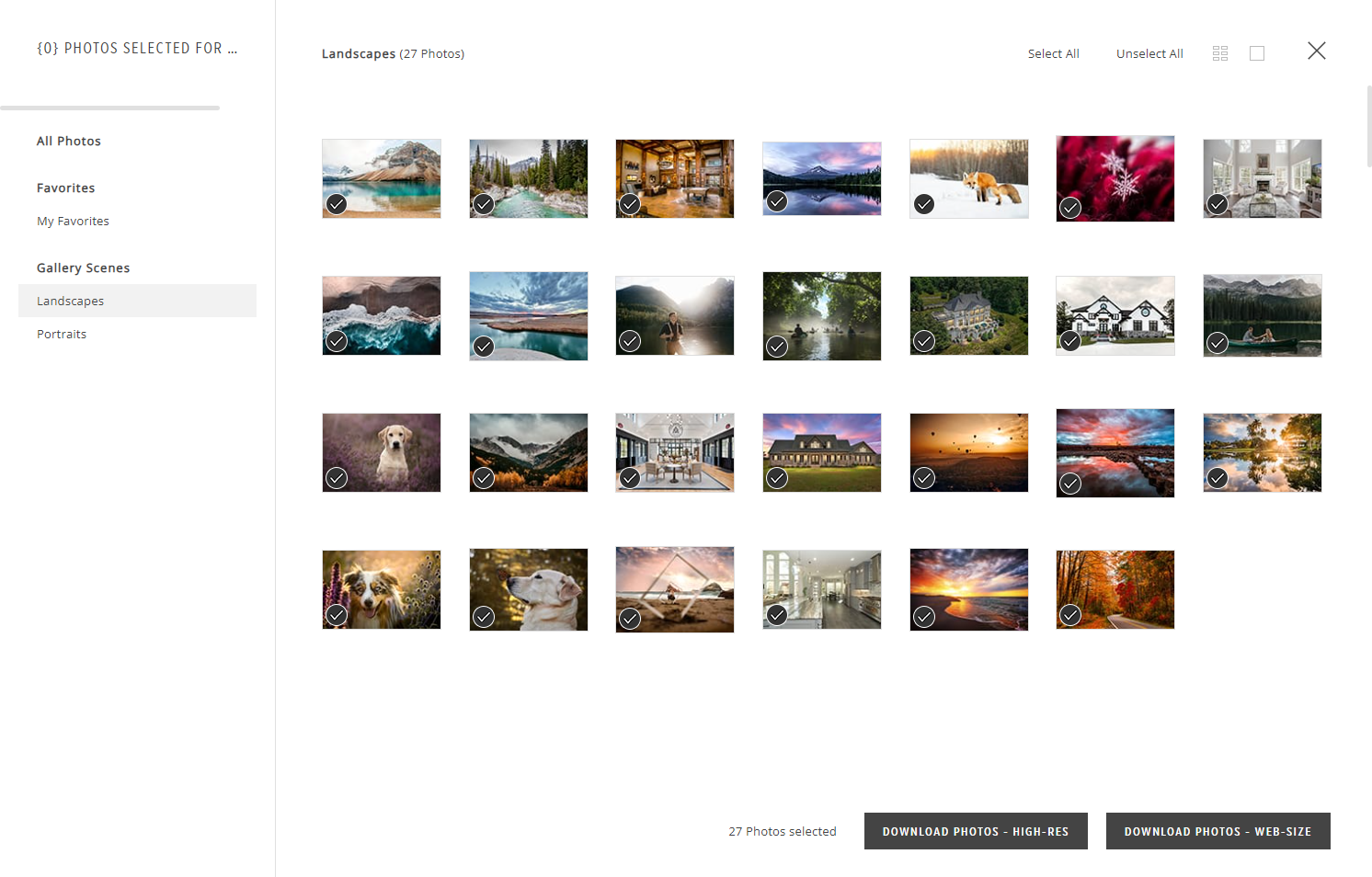This screenshot has width=1372, height=877.
Task: Click the Gallery Scenes heading
Action: (x=84, y=268)
